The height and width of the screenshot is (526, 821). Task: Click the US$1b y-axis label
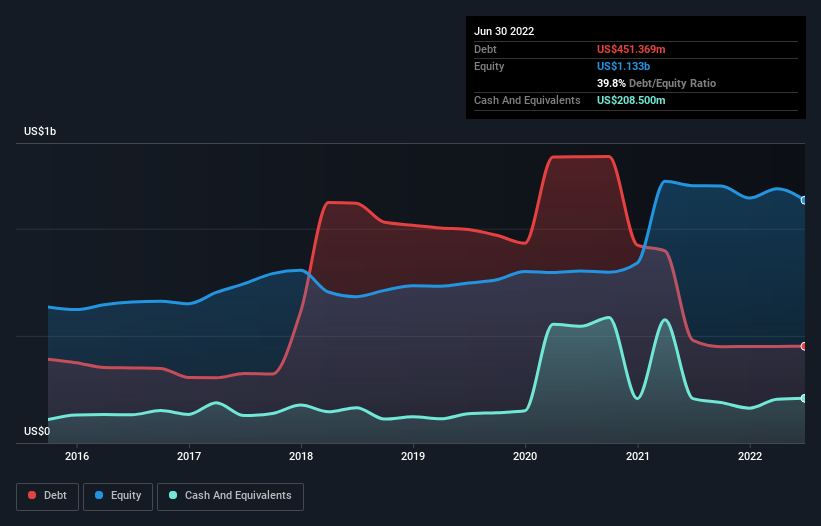[x=40, y=131]
